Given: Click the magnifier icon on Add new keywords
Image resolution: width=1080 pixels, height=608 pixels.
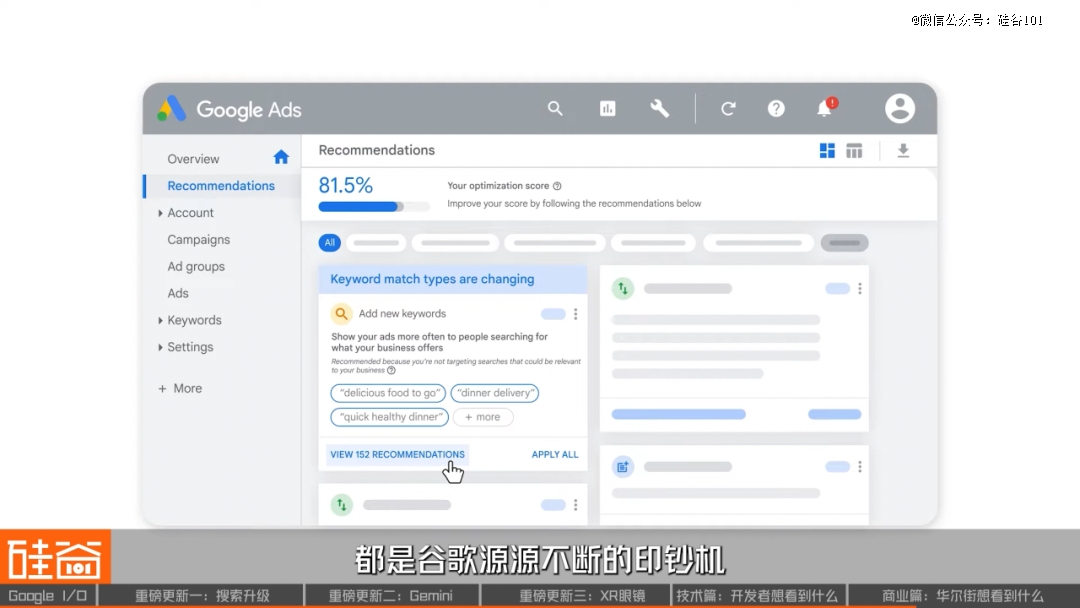Looking at the screenshot, I should tap(341, 314).
